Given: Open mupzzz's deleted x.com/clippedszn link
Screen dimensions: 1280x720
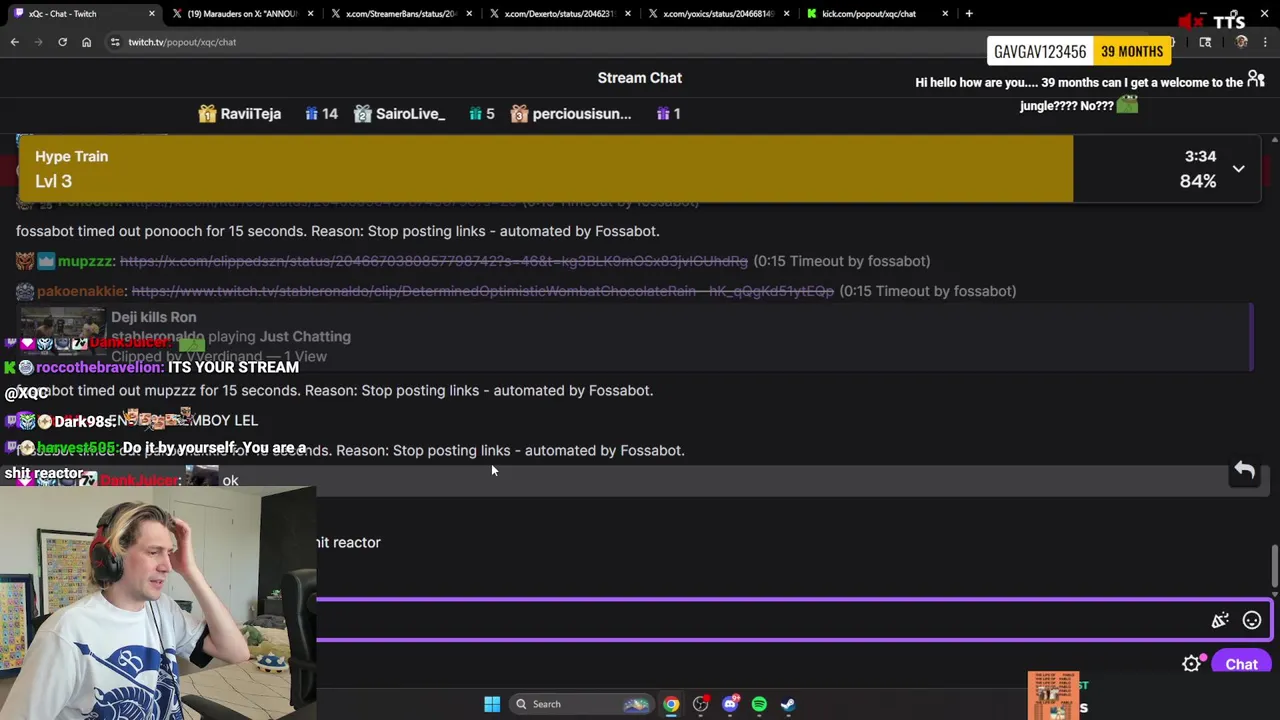Looking at the screenshot, I should [433, 261].
